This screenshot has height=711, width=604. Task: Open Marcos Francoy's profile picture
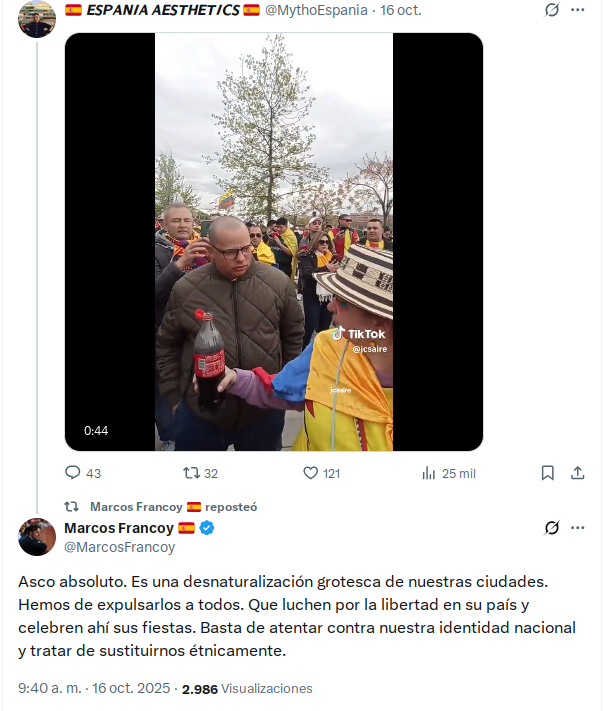[x=37, y=537]
